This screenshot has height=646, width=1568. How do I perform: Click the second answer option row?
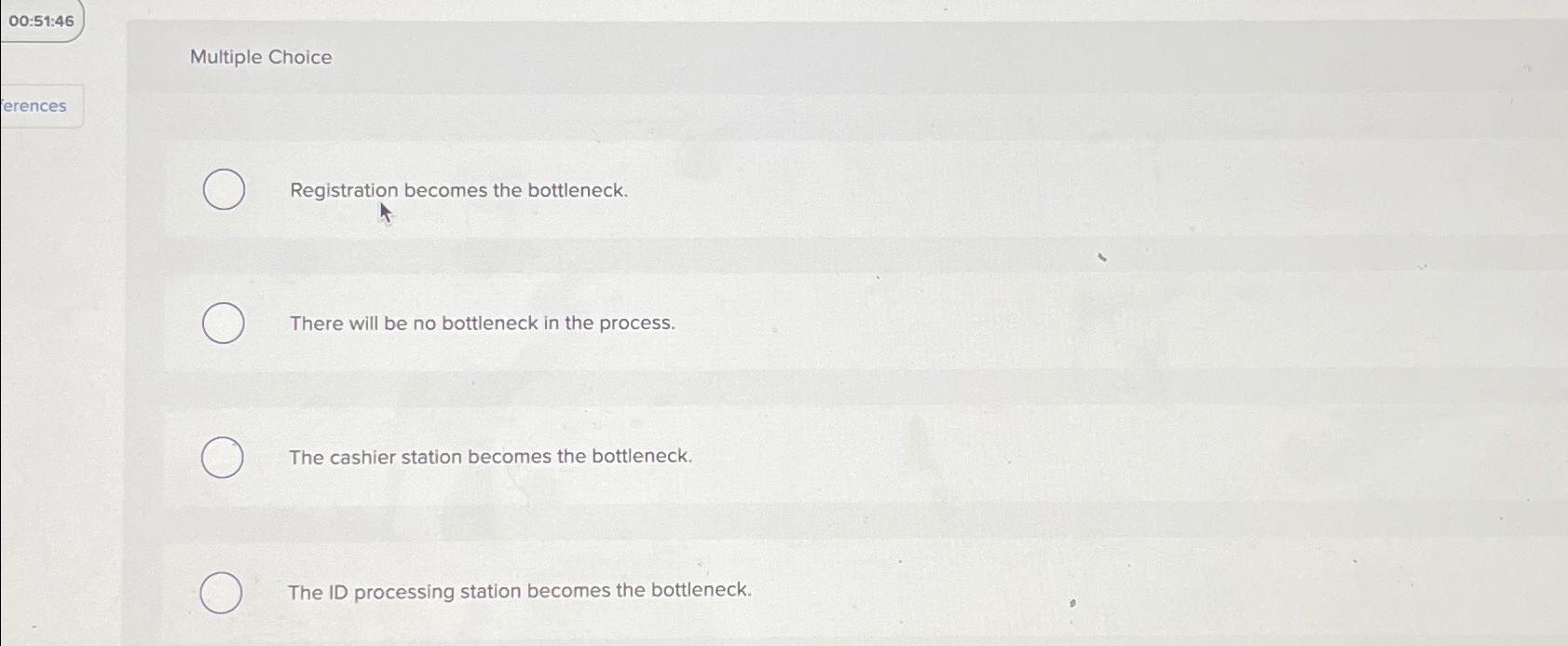pos(652,323)
